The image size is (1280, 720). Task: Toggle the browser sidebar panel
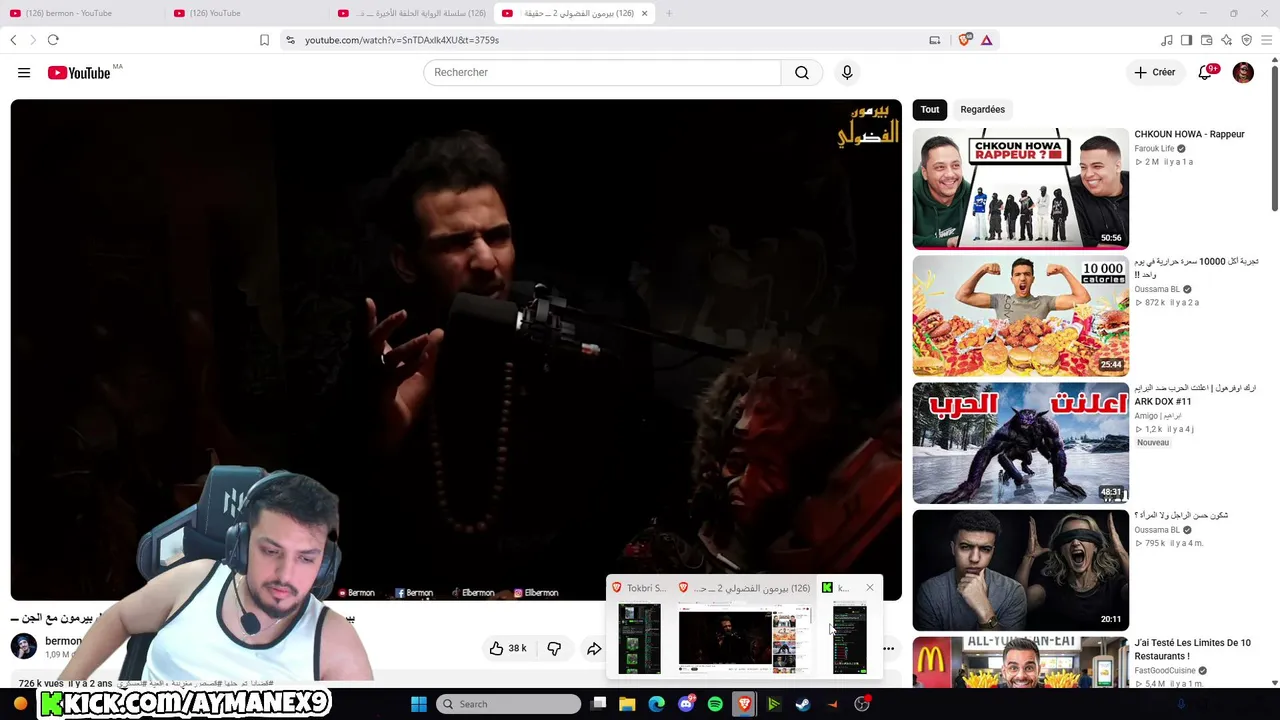tap(1187, 40)
